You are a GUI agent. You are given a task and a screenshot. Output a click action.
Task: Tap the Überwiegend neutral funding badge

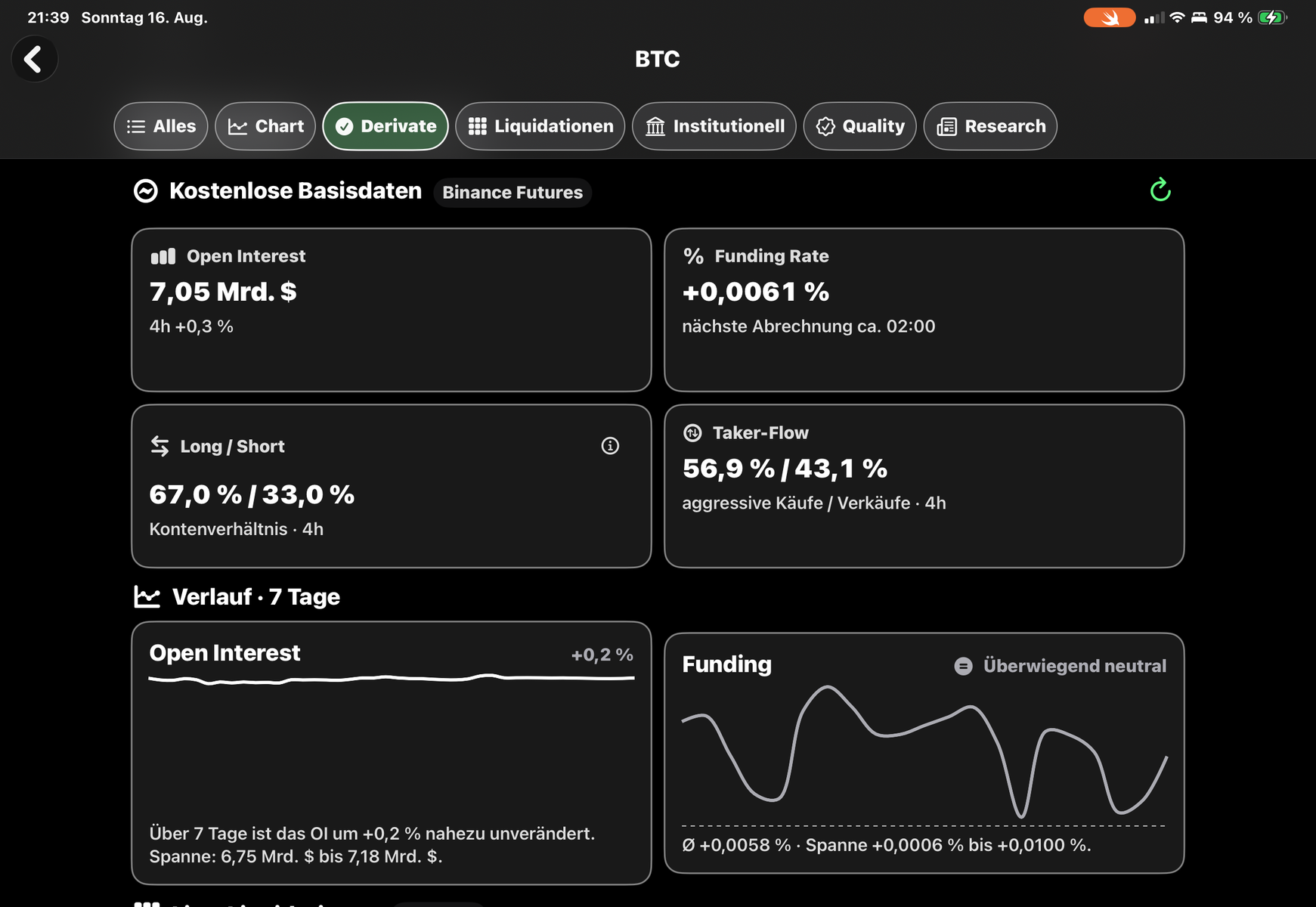click(x=1060, y=666)
